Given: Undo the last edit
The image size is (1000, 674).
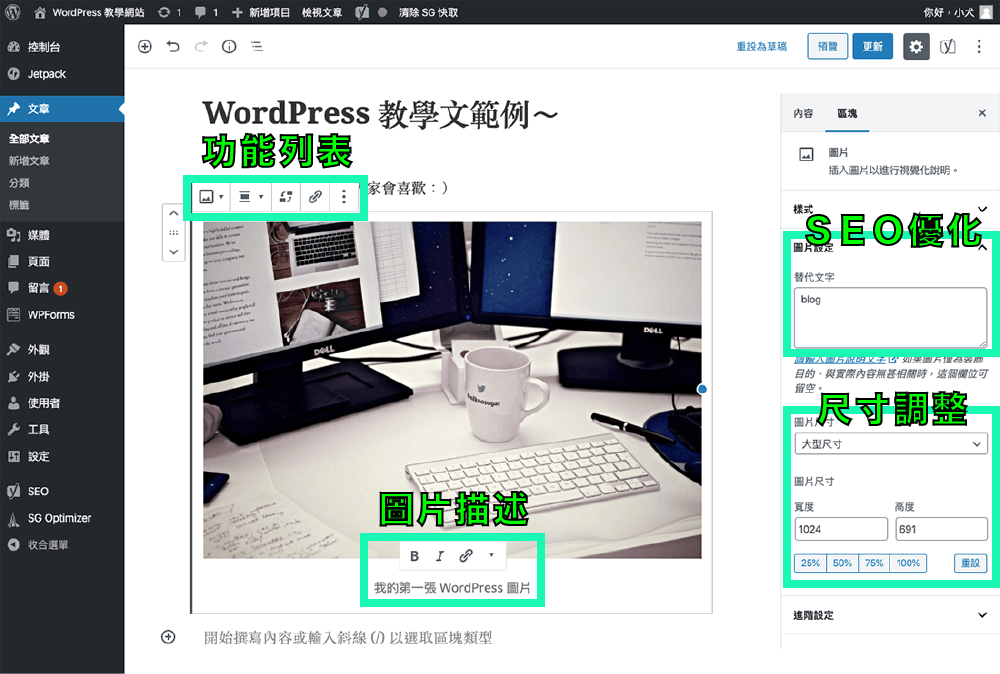Looking at the screenshot, I should click(173, 47).
